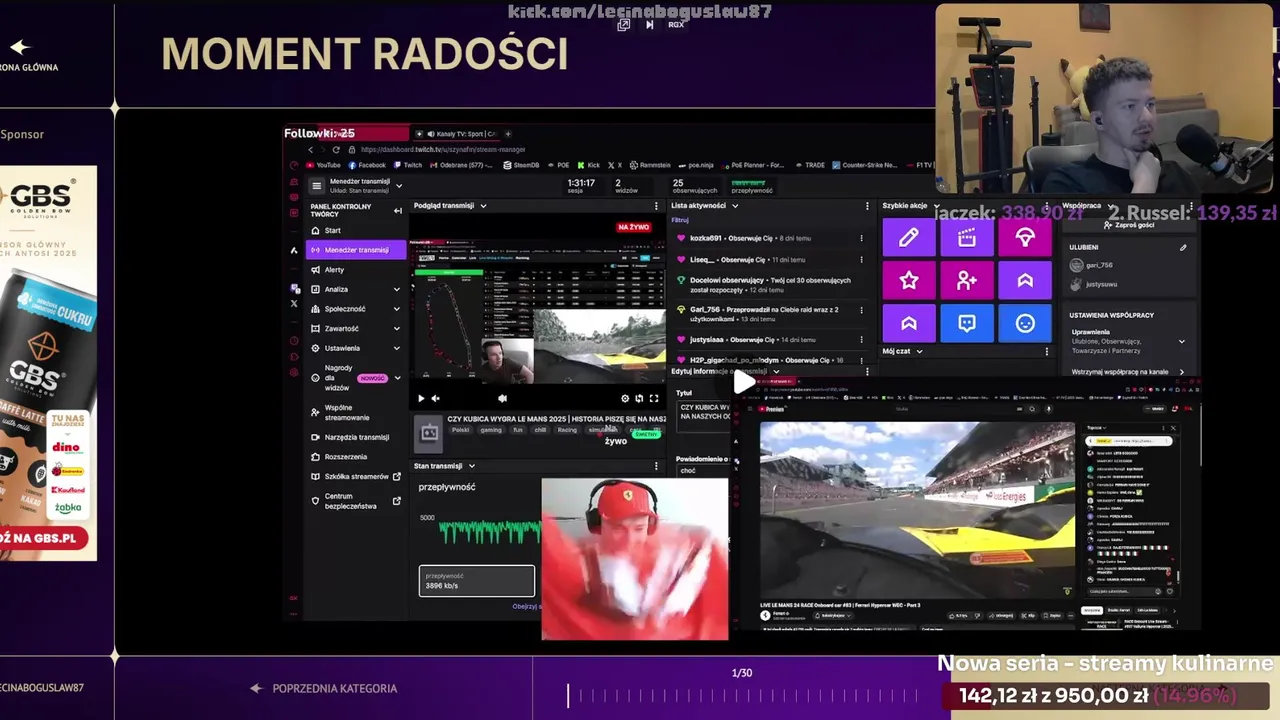The width and height of the screenshot is (1280, 720).
Task: Open the hamburger menu beside Menedżer transmisji
Action: pos(316,186)
